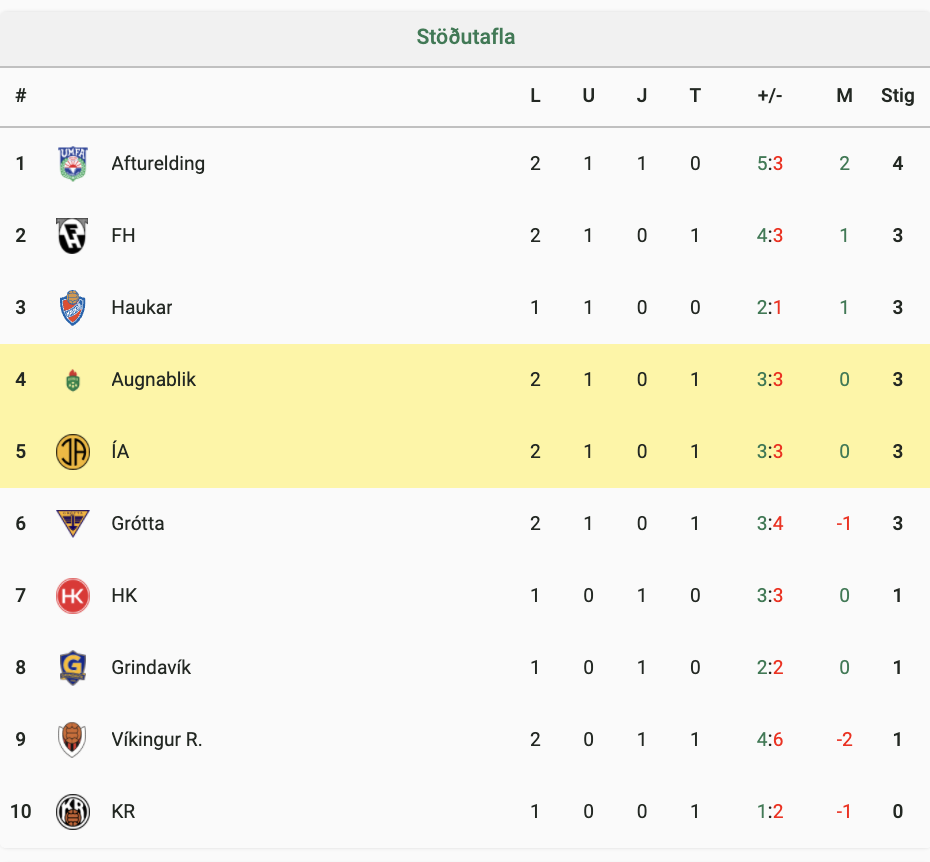
Task: Click the KR club logo
Action: (73, 812)
